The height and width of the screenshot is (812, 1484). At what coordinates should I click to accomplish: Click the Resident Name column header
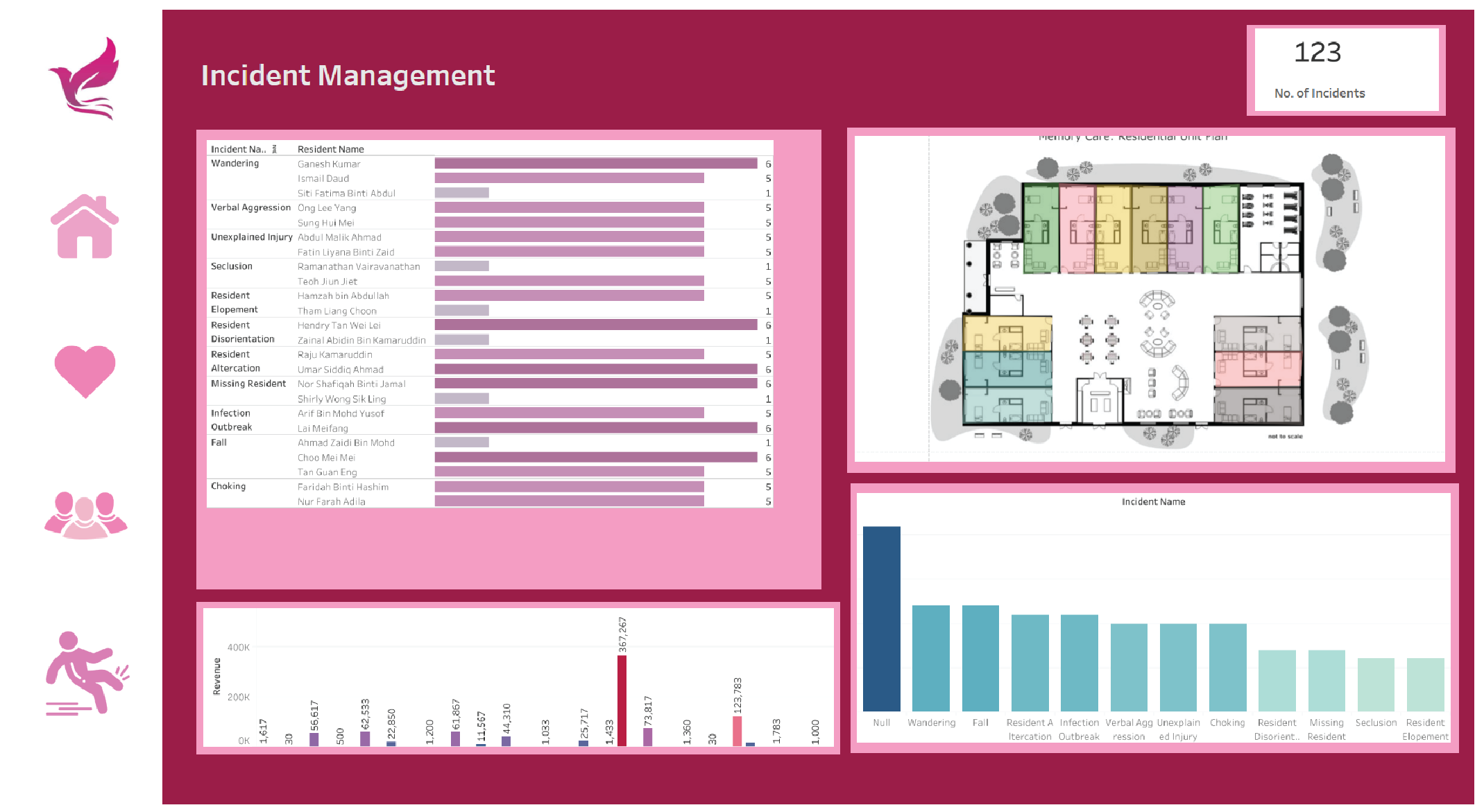pos(330,149)
